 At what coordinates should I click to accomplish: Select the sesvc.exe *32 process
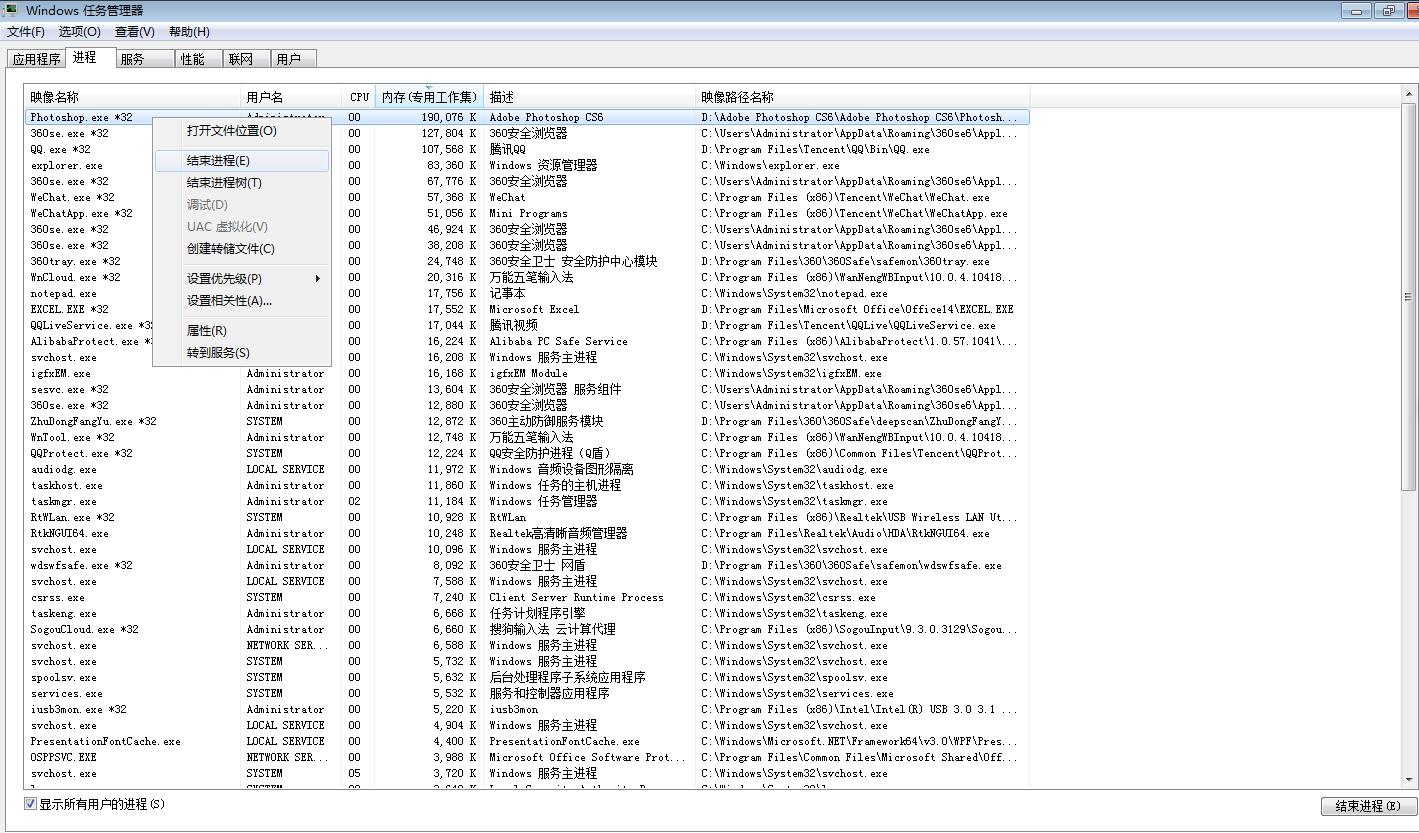click(x=527, y=389)
